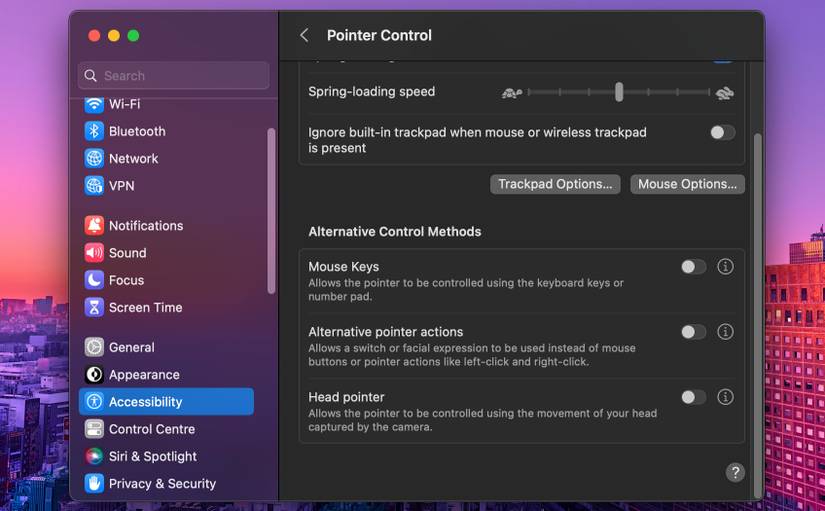Image resolution: width=825 pixels, height=511 pixels.
Task: Click in the Search field
Action: pyautogui.click(x=174, y=76)
